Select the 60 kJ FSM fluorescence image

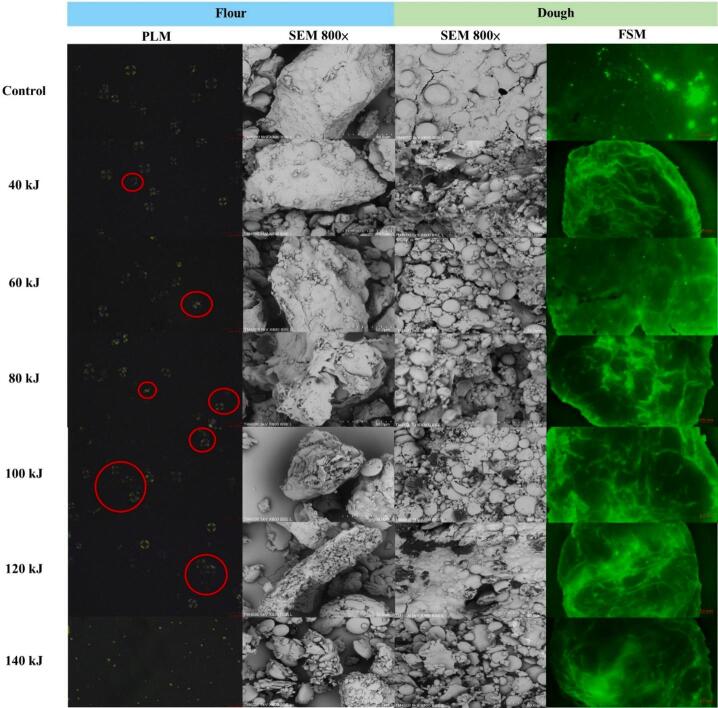631,283
